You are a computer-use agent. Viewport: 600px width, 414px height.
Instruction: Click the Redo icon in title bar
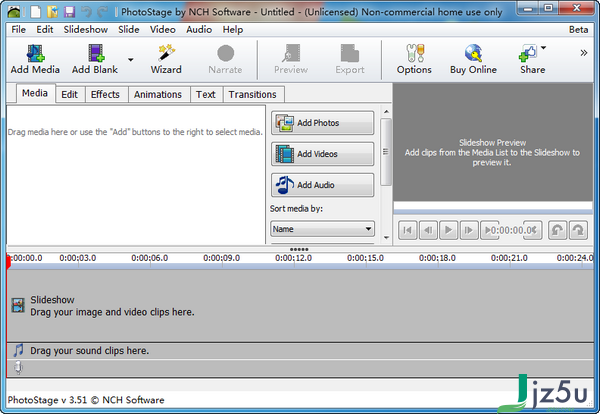(x=102, y=12)
